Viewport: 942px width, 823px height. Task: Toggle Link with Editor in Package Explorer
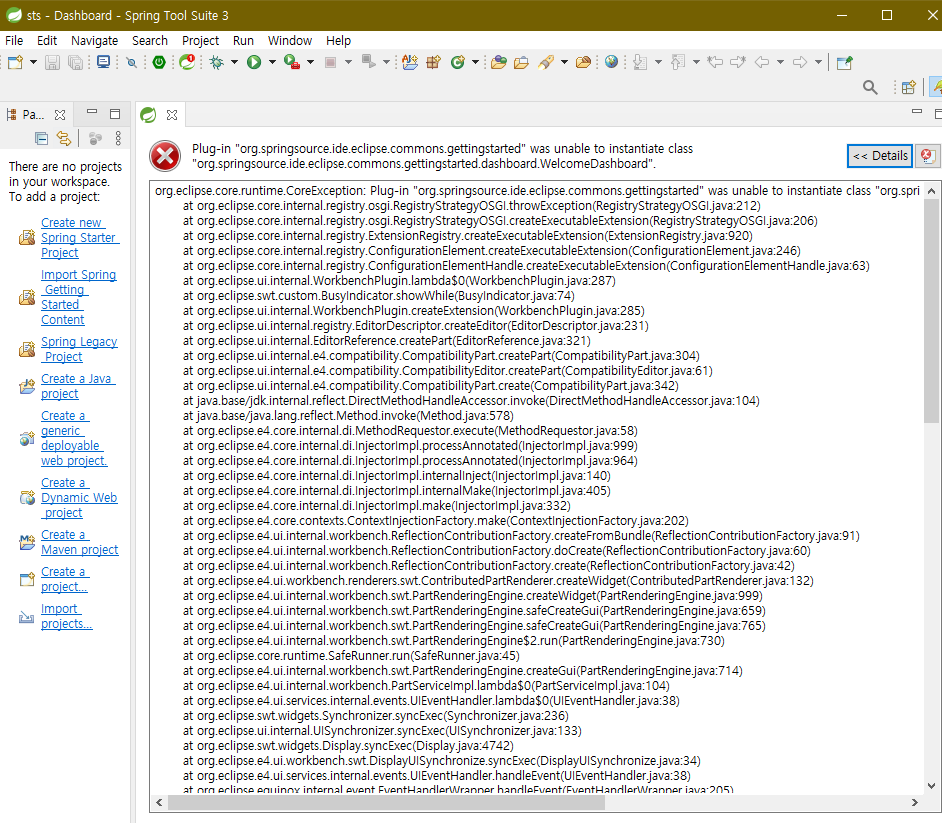coord(64,139)
